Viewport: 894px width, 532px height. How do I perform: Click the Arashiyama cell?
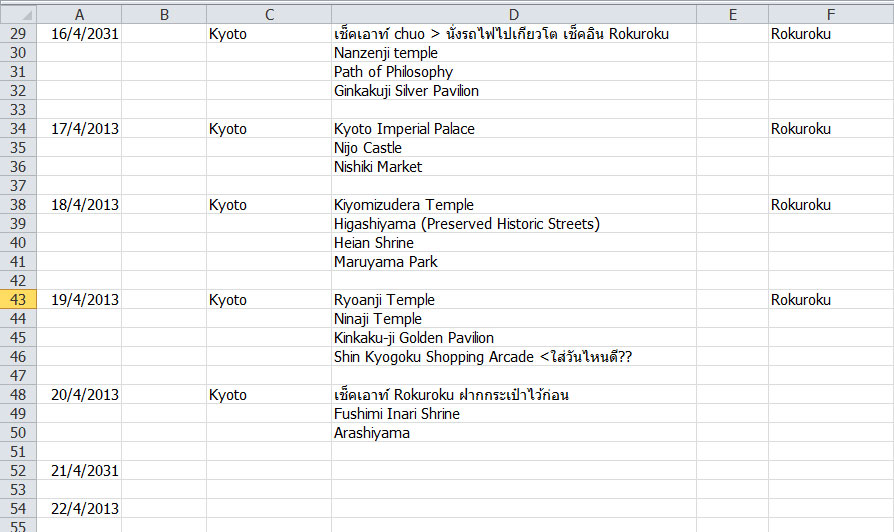514,433
